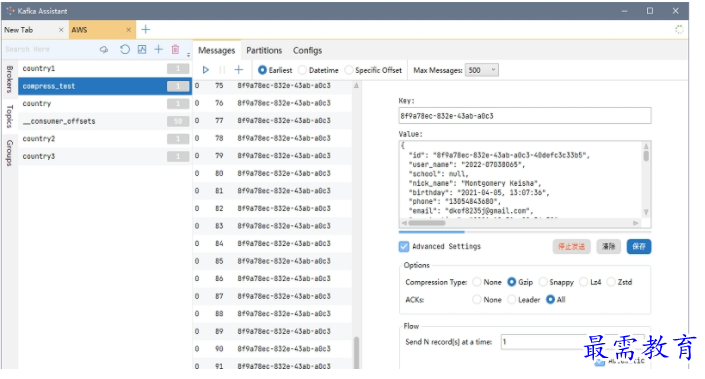Viewport: 705px width, 379px height.
Task: Delete topic using trash icon
Action: 175,49
